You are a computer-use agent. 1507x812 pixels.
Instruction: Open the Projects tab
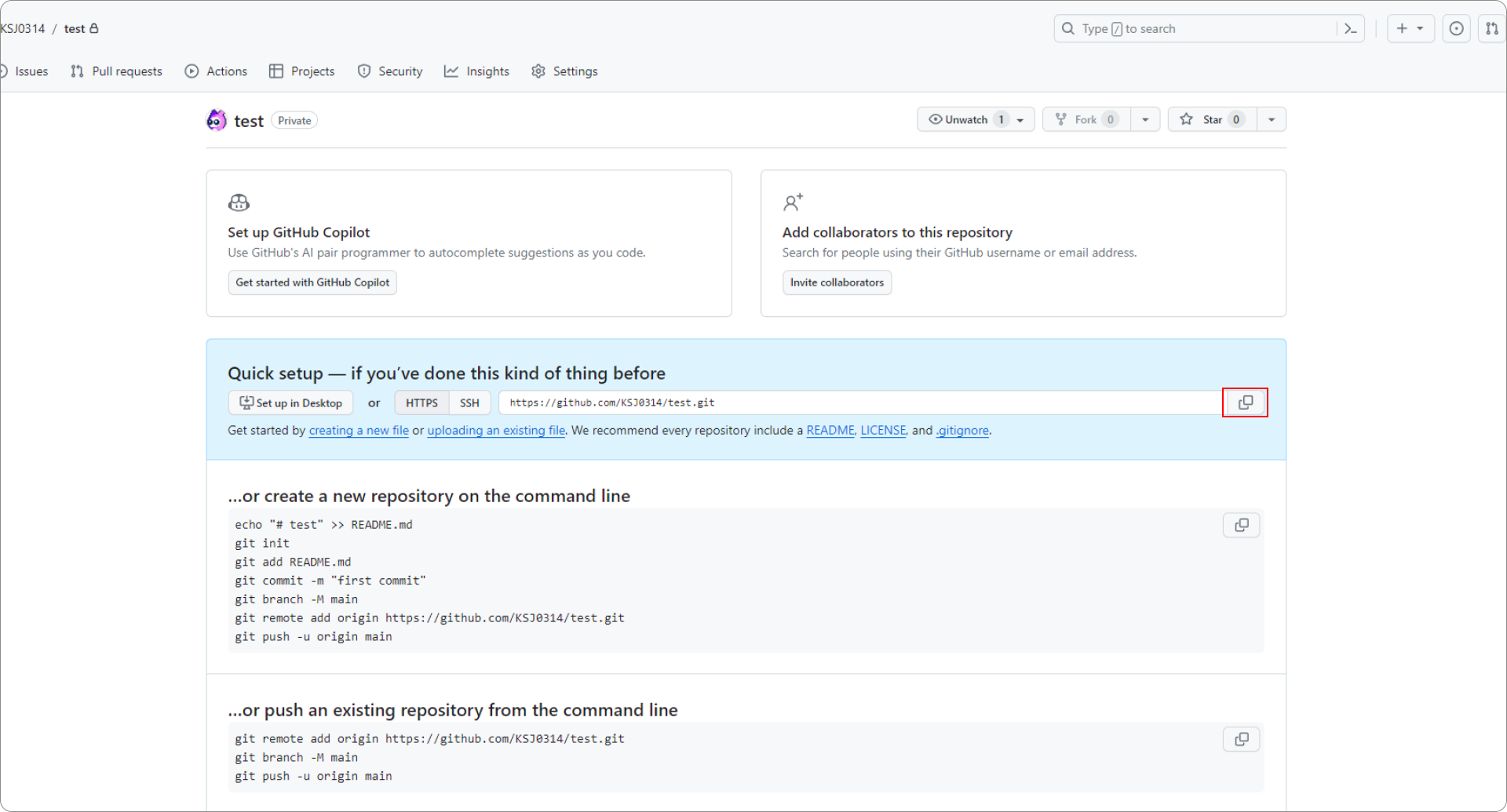(x=301, y=71)
